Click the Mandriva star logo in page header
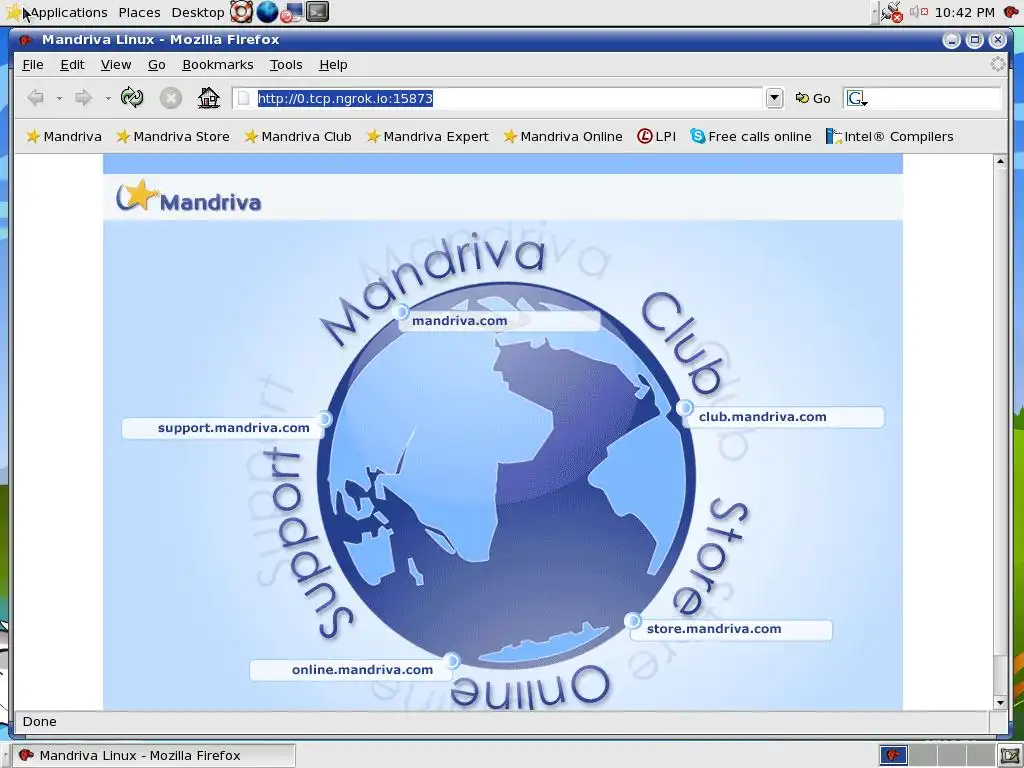Image resolution: width=1024 pixels, height=768 pixels. point(189,197)
